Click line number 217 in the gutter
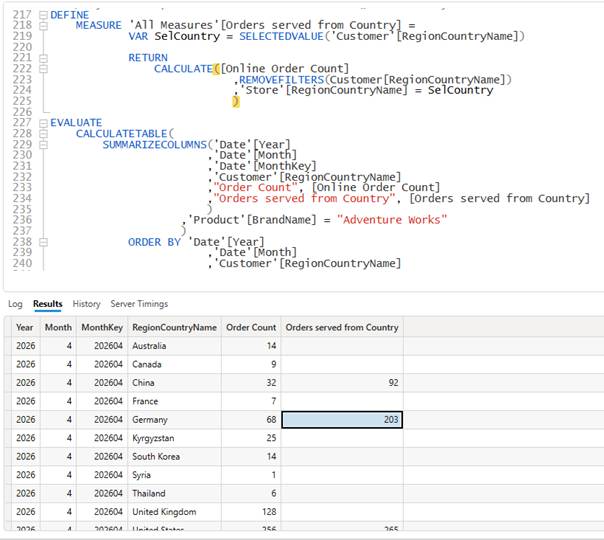The width and height of the screenshot is (604, 540). coord(22,15)
